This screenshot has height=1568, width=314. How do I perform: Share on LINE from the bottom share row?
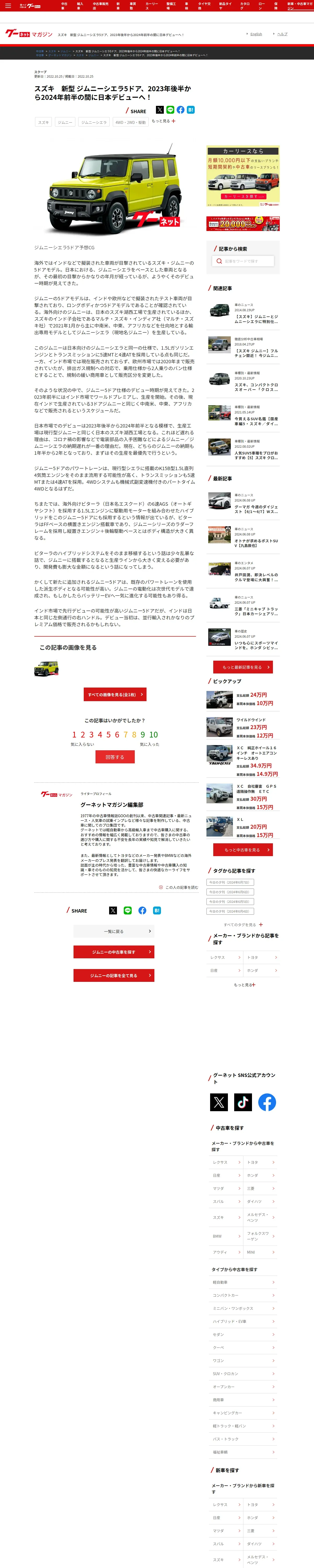click(127, 910)
